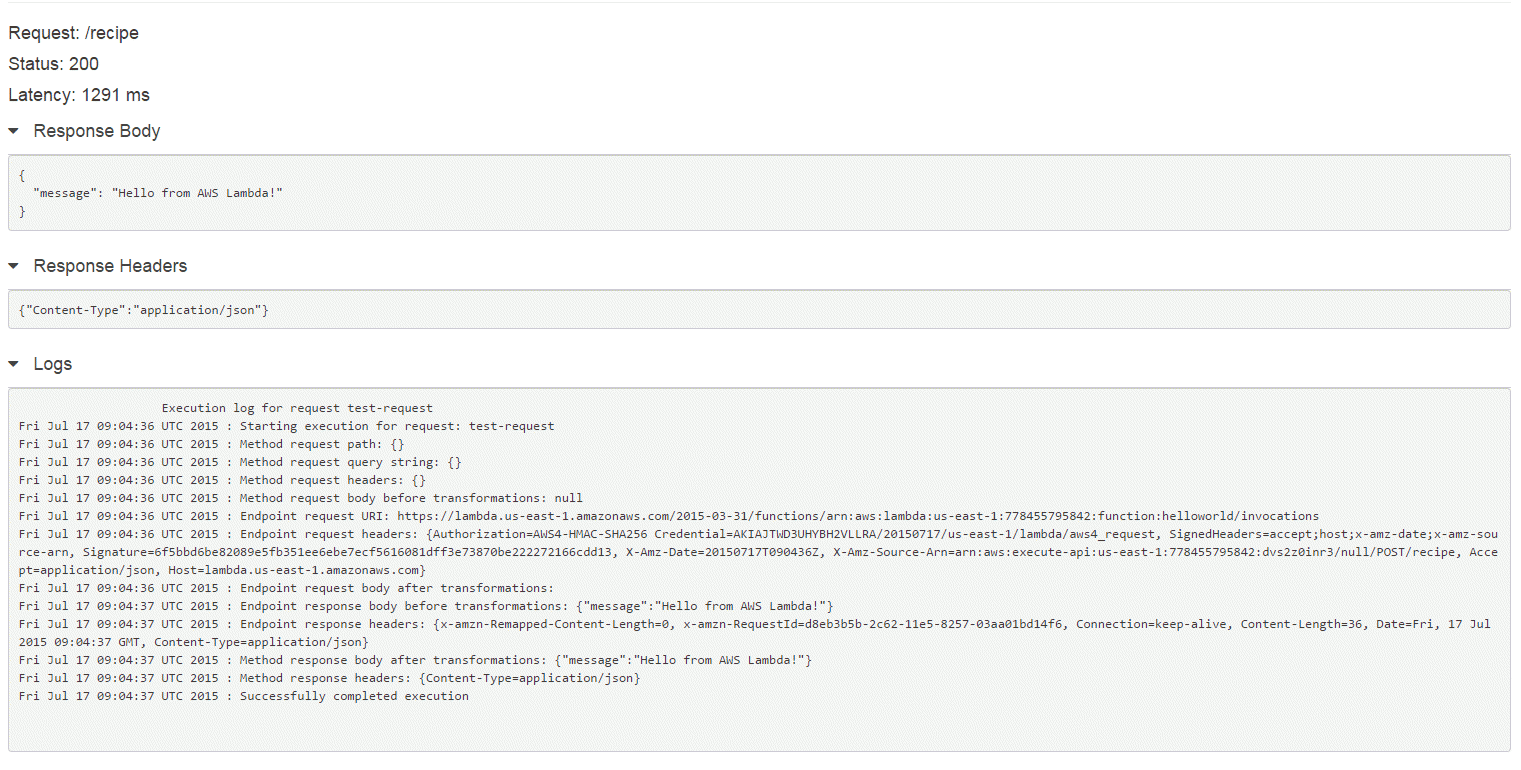1521x770 pixels.
Task: Click the 'Method request path: {}' log line
Action: [x=211, y=444]
